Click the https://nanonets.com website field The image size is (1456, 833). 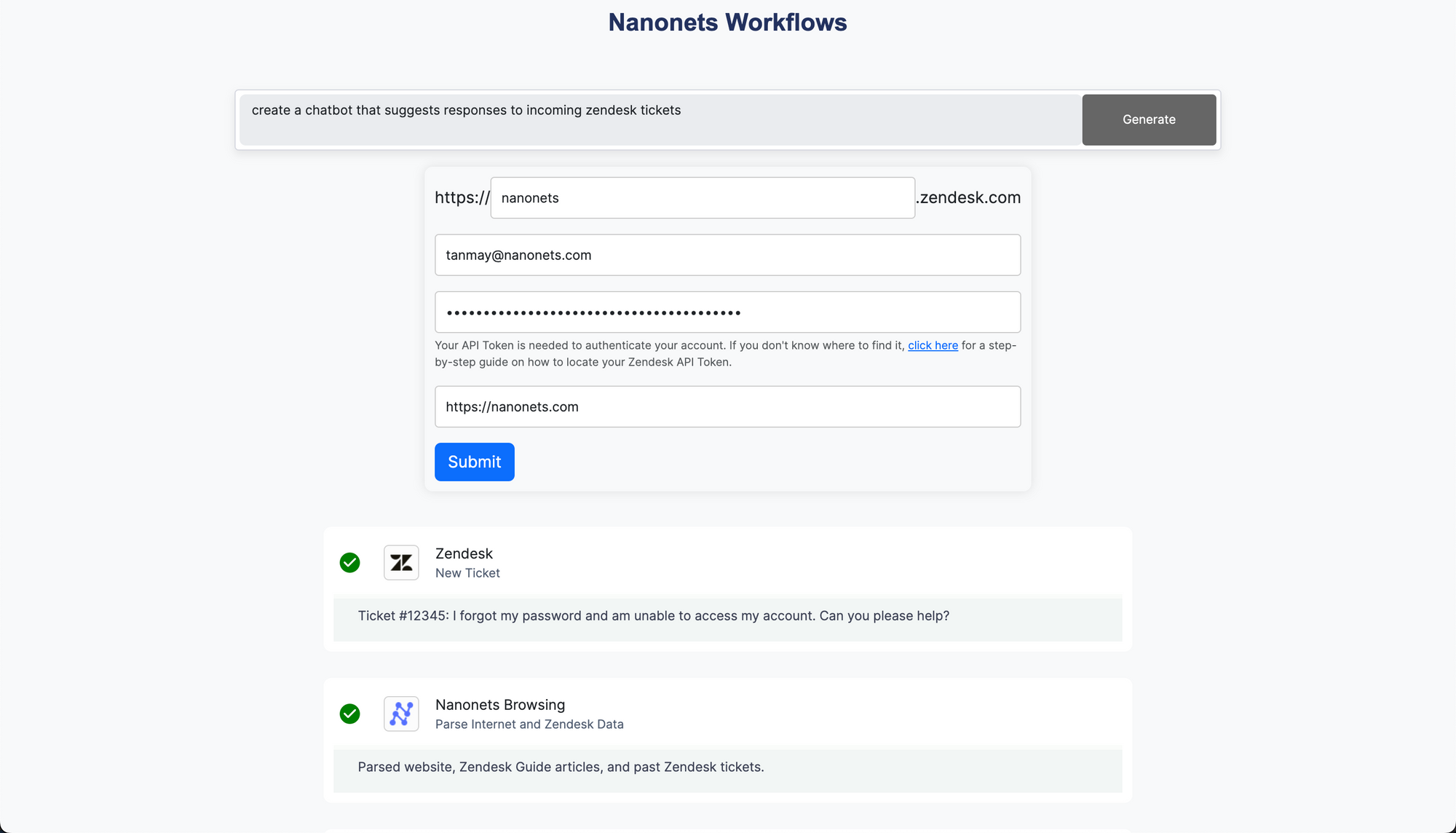pyautogui.click(x=727, y=406)
